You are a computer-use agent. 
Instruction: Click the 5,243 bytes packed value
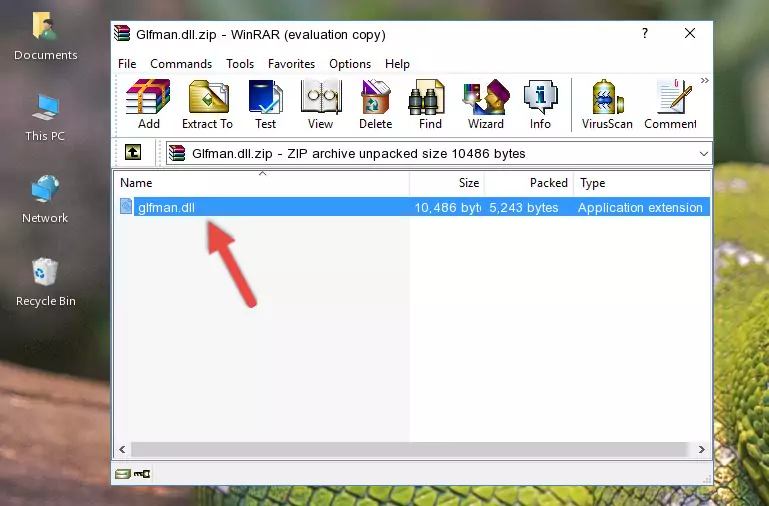[524, 207]
